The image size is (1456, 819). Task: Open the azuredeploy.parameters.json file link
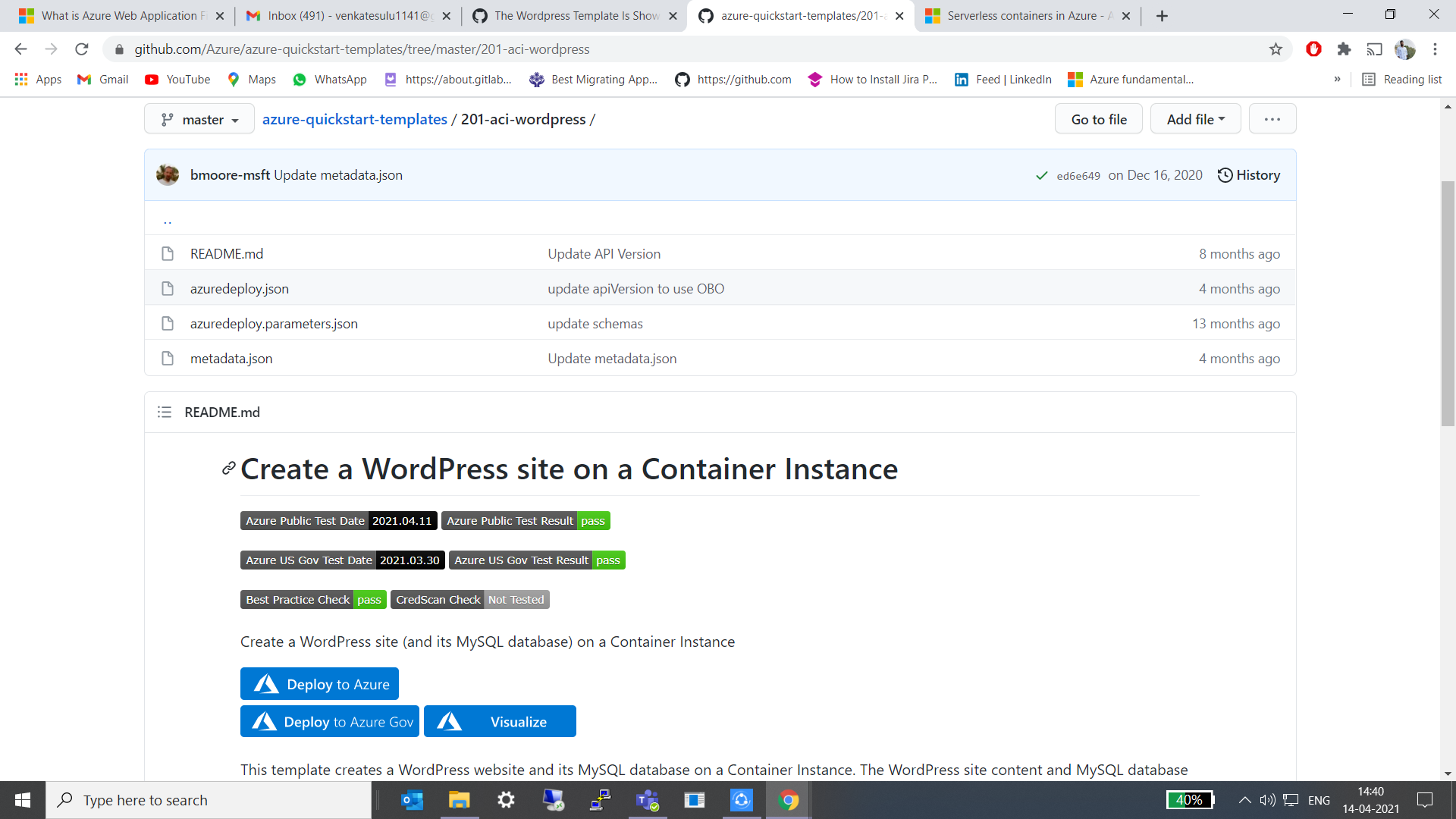click(274, 323)
